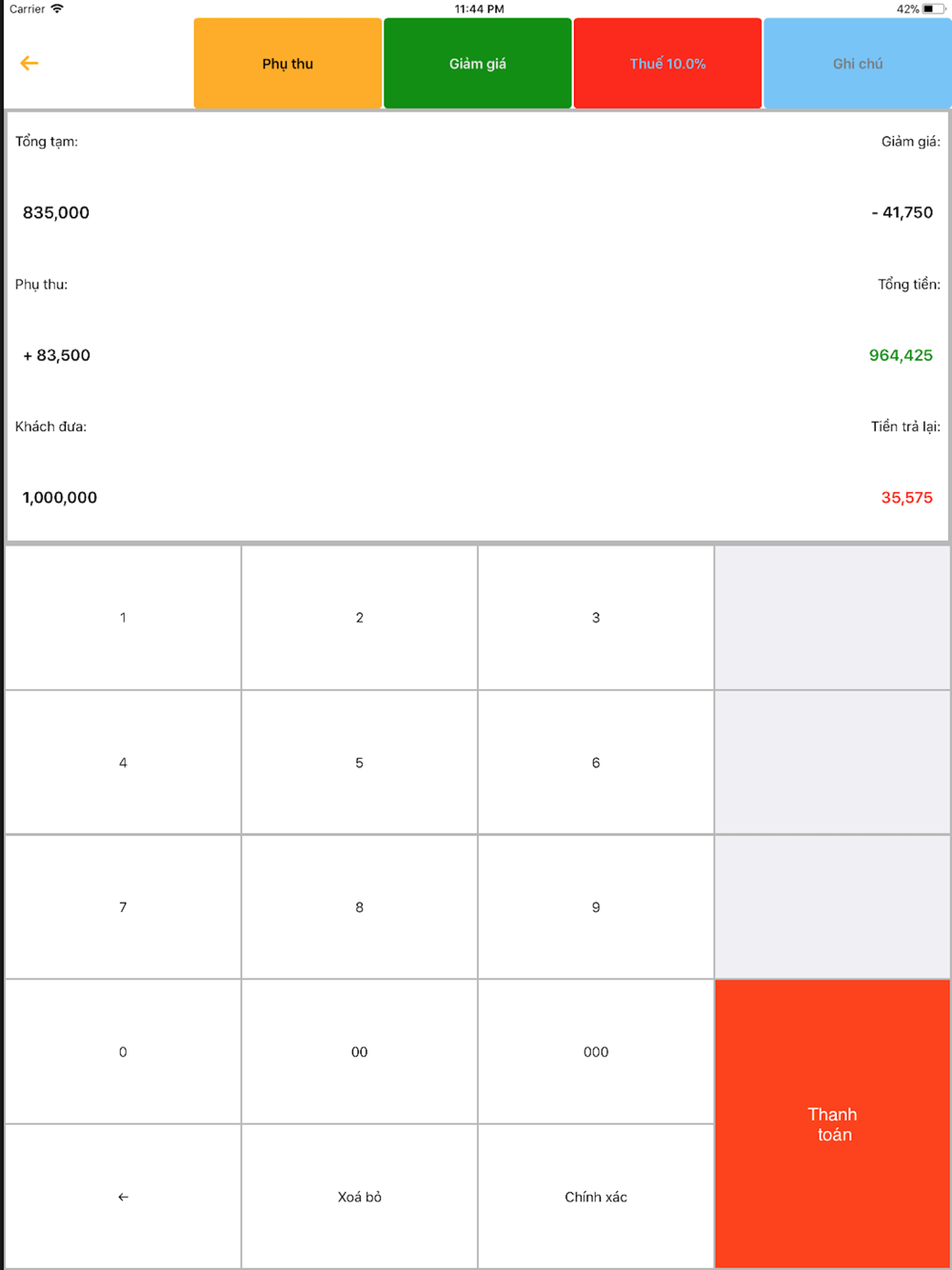Tap the backspace arrow key on keypad

tap(123, 1197)
